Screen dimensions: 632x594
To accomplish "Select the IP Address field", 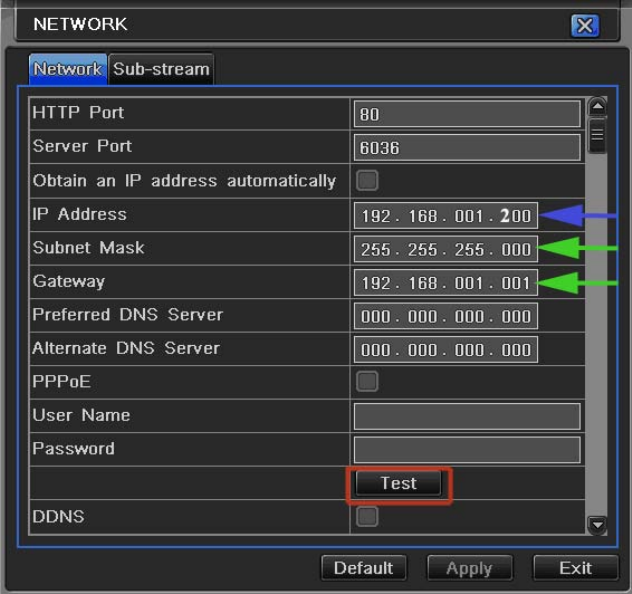I will [x=446, y=215].
